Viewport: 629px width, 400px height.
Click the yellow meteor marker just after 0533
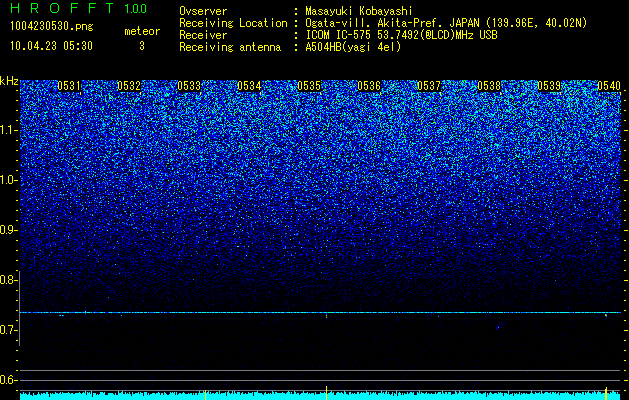pos(205,394)
